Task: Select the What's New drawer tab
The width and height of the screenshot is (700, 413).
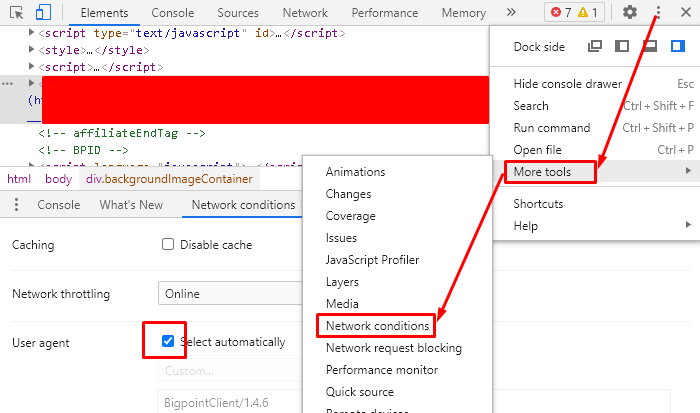Action: pos(131,205)
